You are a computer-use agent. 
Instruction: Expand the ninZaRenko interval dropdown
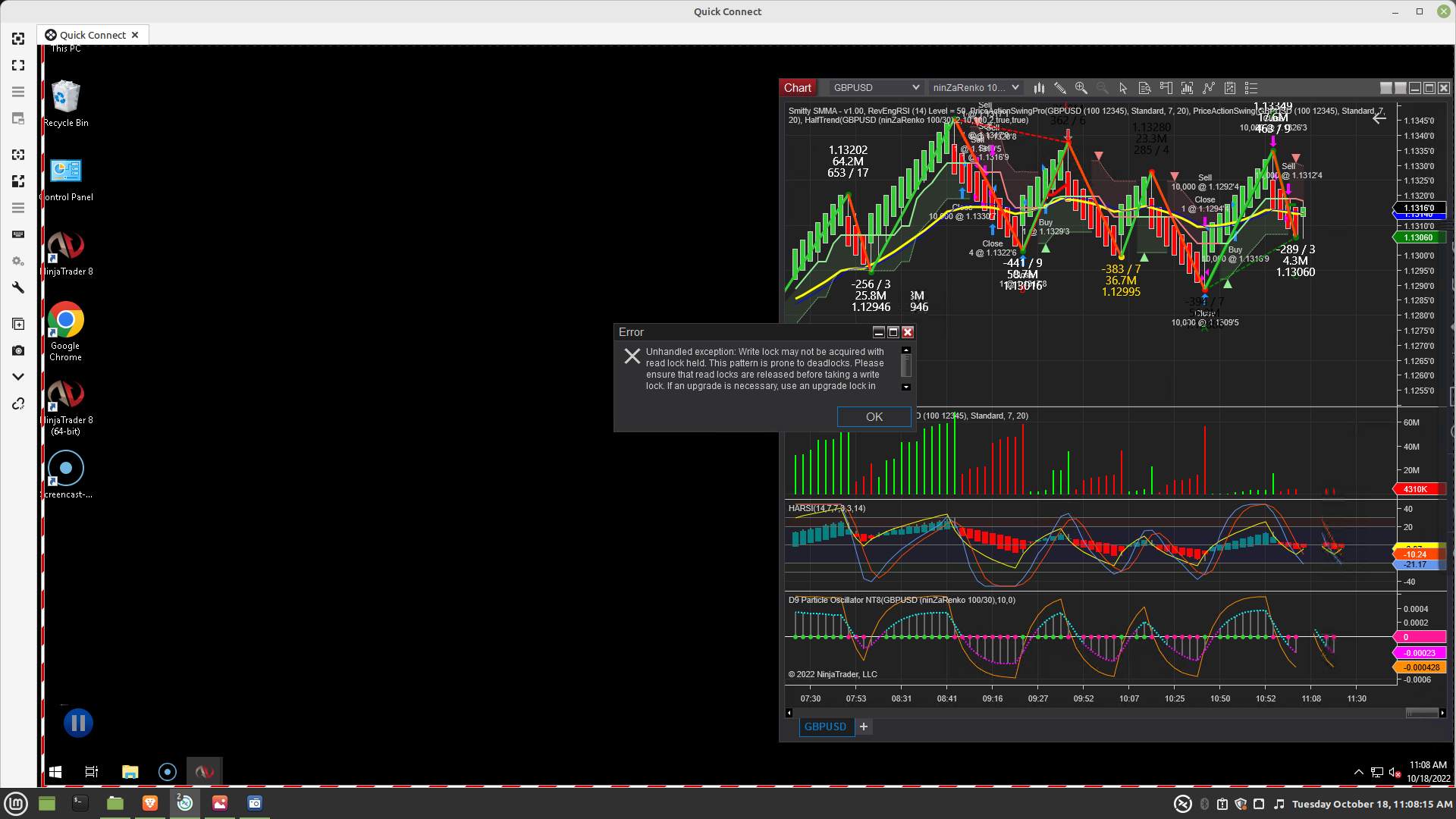(x=1015, y=88)
